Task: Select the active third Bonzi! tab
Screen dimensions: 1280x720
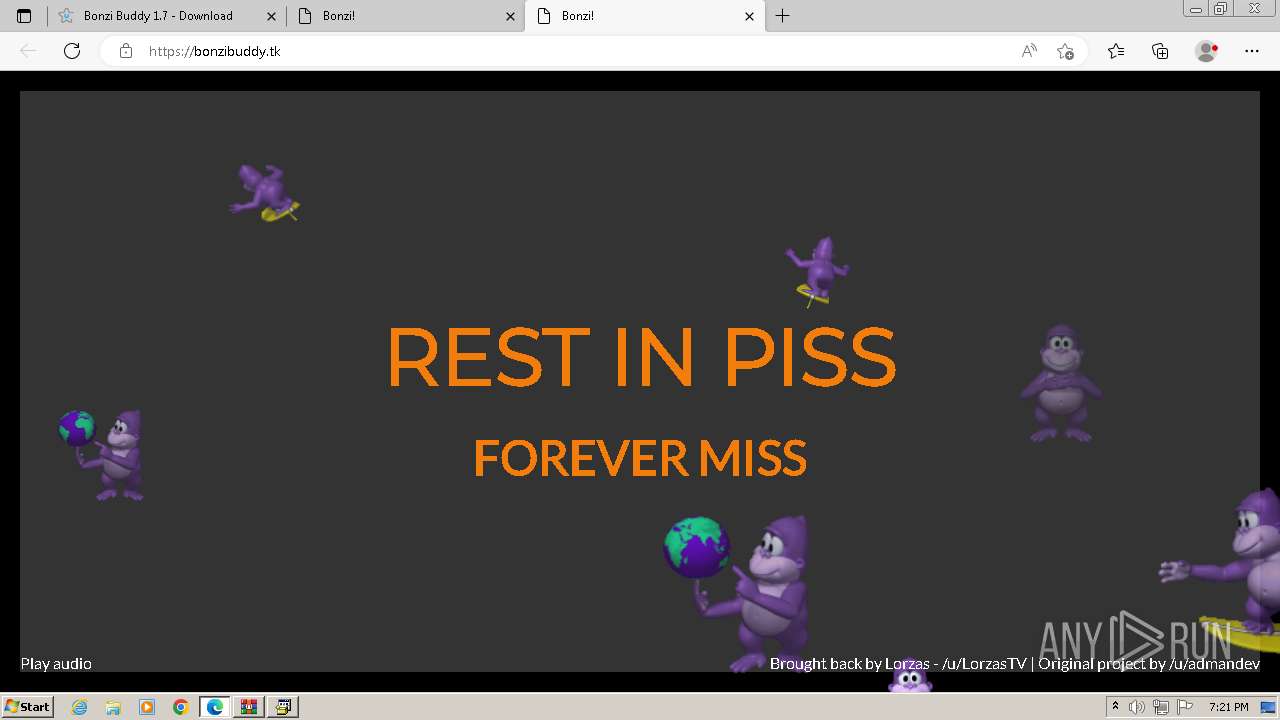Action: tap(644, 16)
